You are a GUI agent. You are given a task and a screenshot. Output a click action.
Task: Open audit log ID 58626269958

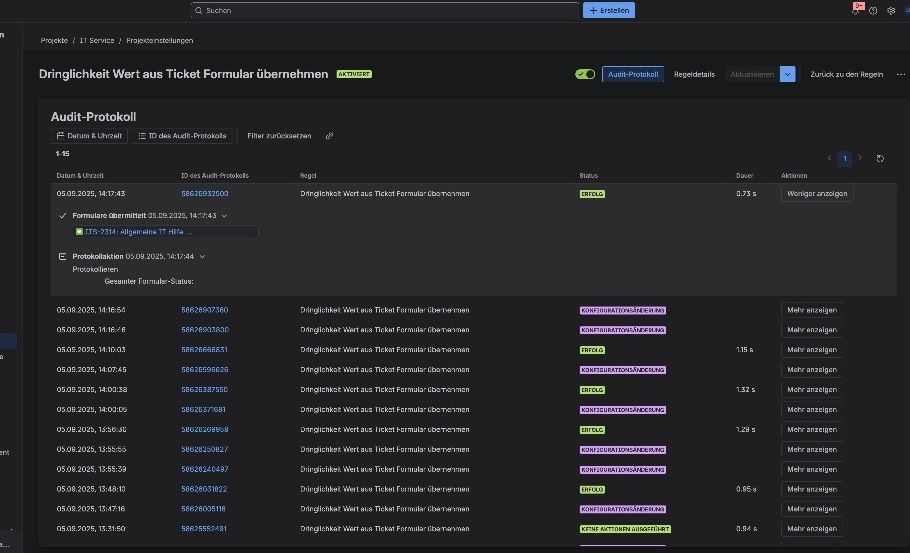204,429
